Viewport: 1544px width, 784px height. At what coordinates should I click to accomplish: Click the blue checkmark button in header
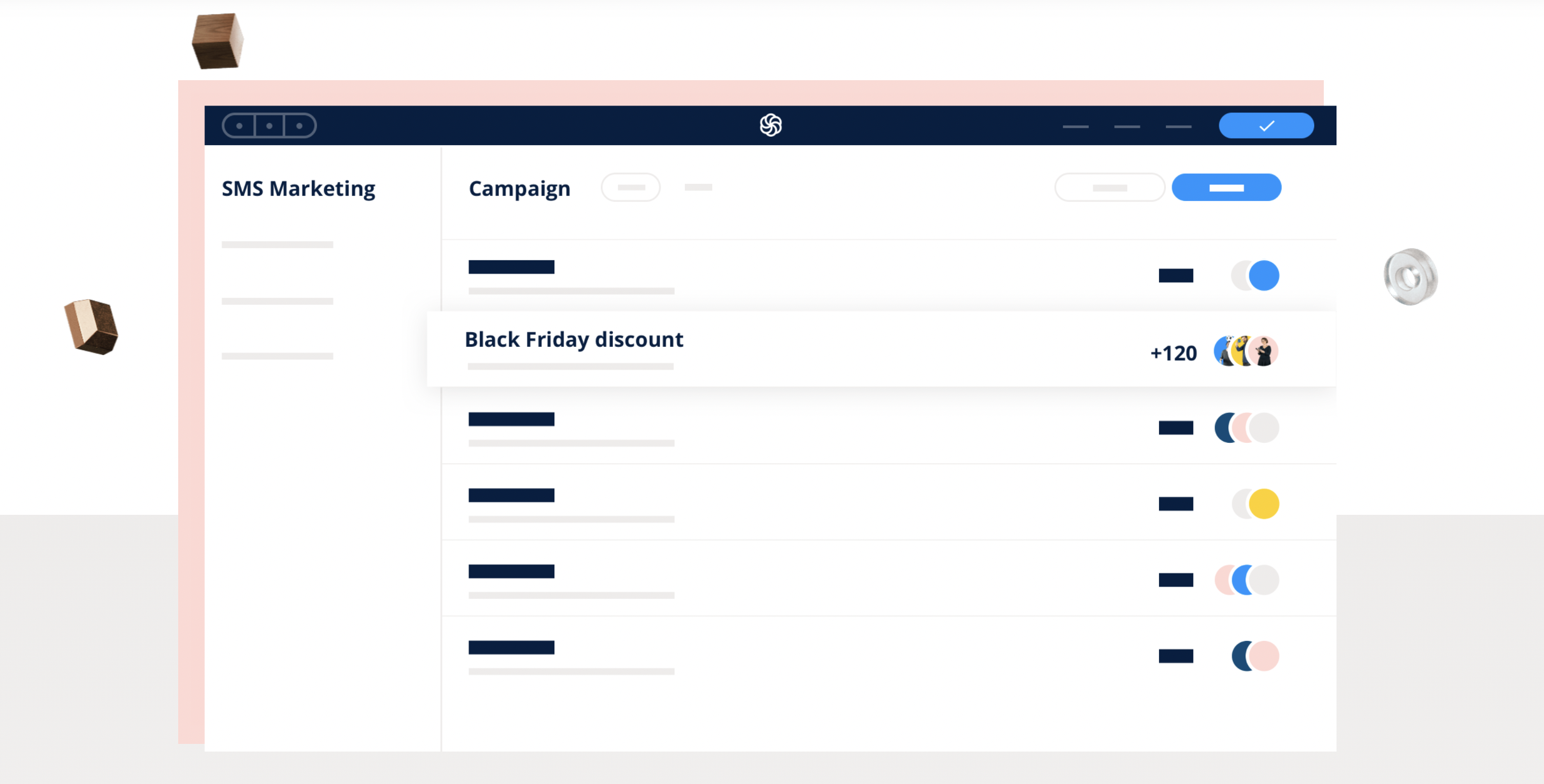(1266, 125)
